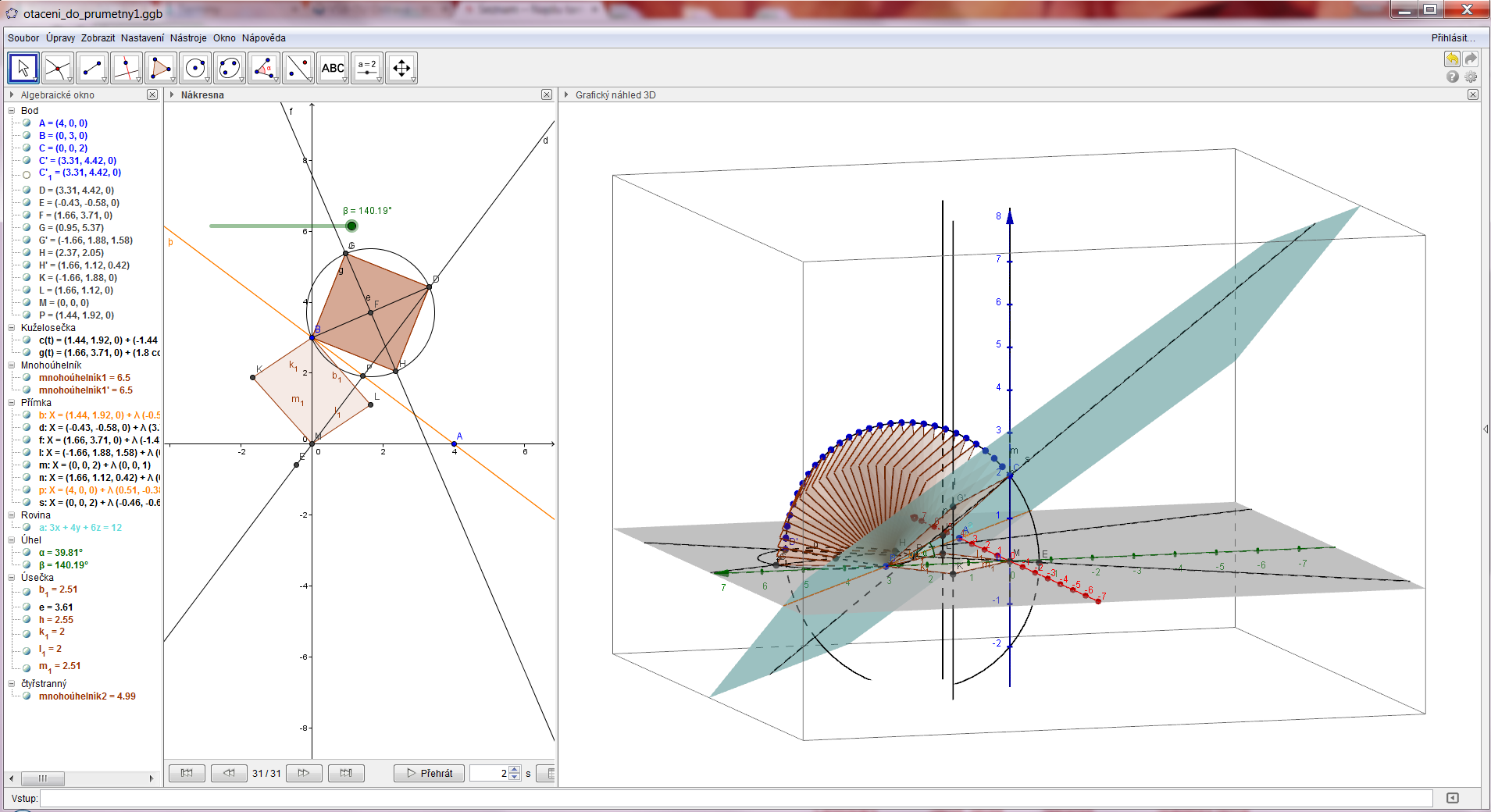Screen dimensions: 1491x812
Task: Select the Angle tool
Action: [x=264, y=68]
